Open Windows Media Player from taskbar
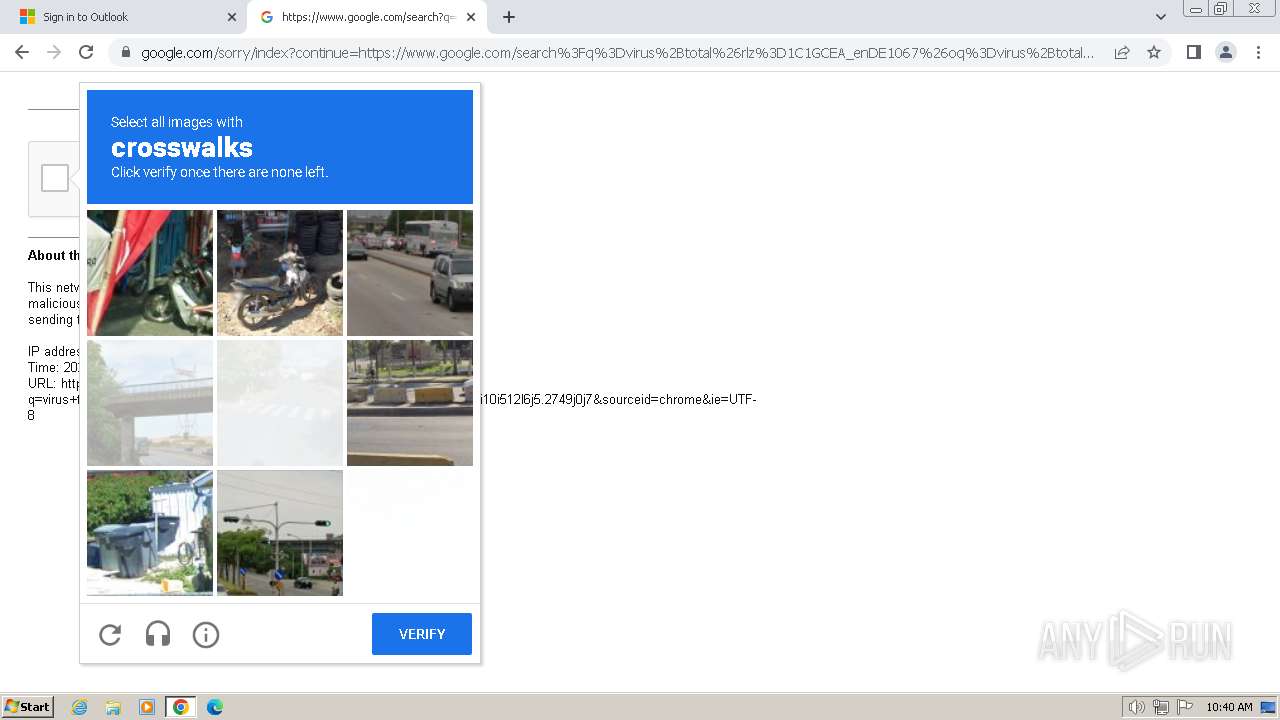Viewport: 1280px width, 720px height. (x=147, y=707)
